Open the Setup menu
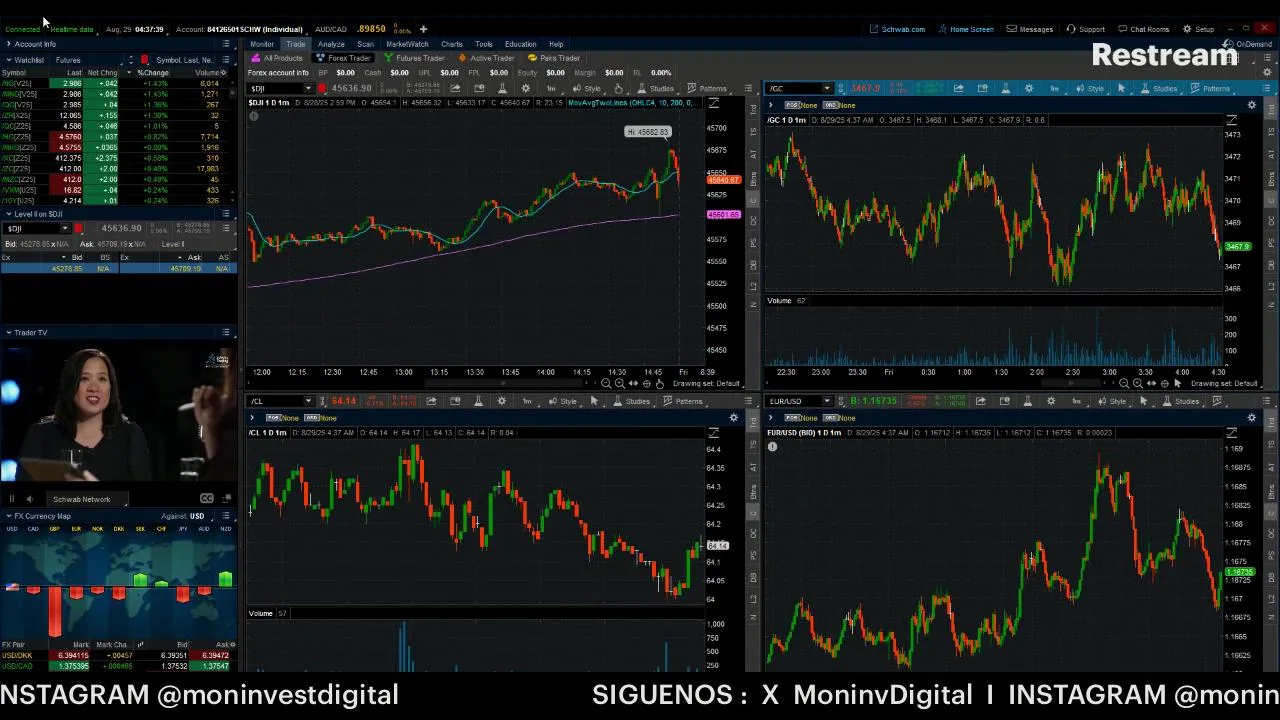 coord(1198,29)
